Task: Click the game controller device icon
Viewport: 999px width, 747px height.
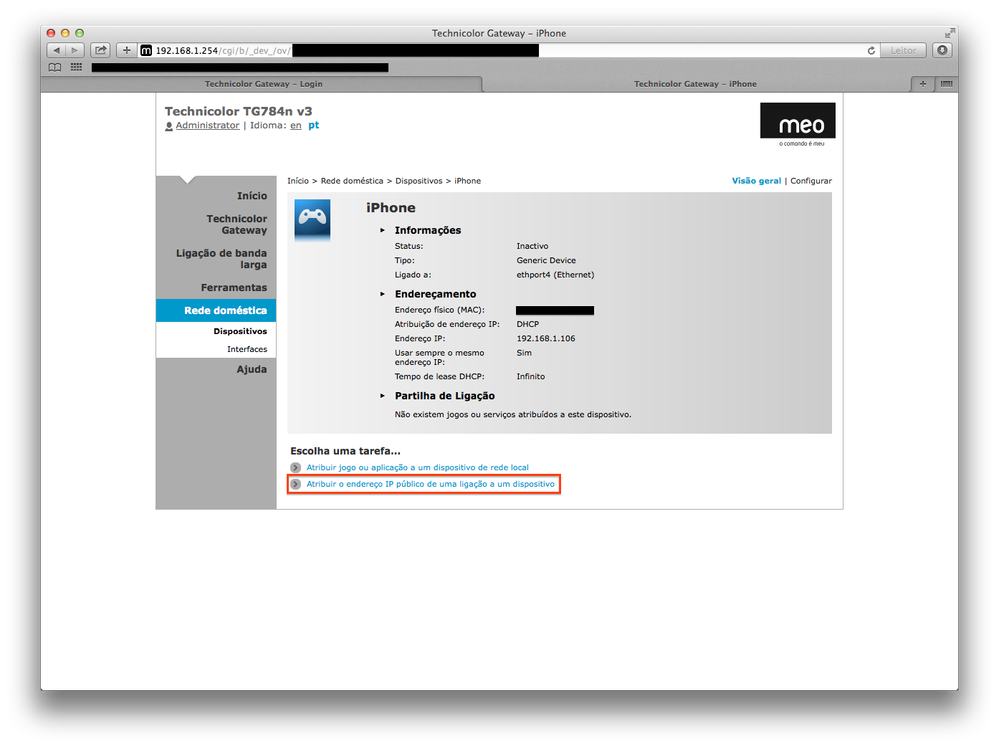Action: coord(312,220)
